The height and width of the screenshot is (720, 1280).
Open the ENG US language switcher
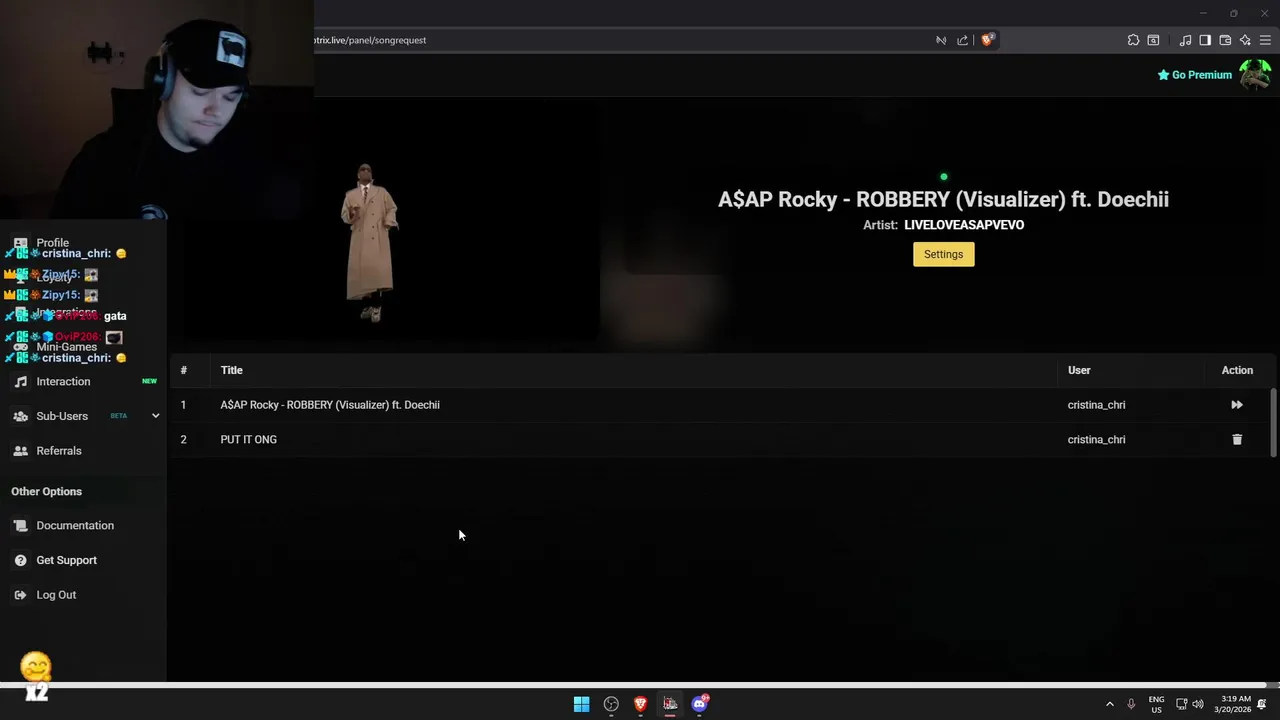coord(1156,704)
